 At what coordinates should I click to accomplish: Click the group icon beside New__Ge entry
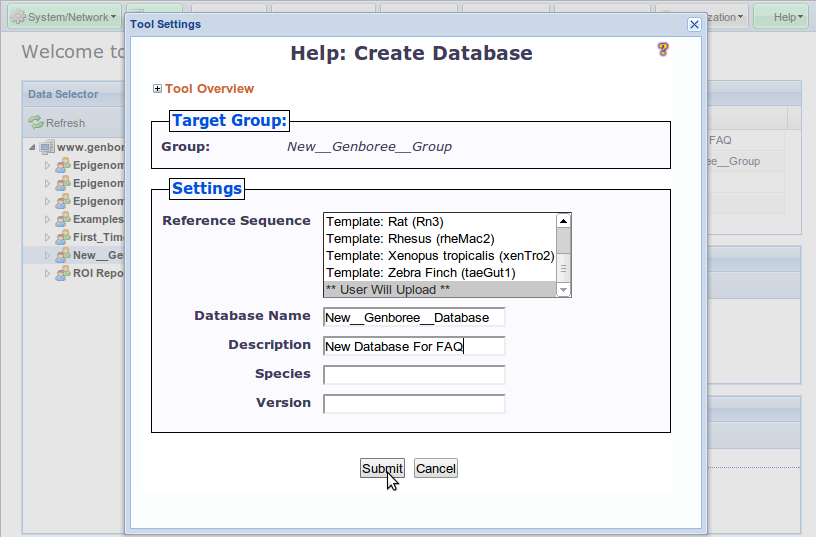62,256
